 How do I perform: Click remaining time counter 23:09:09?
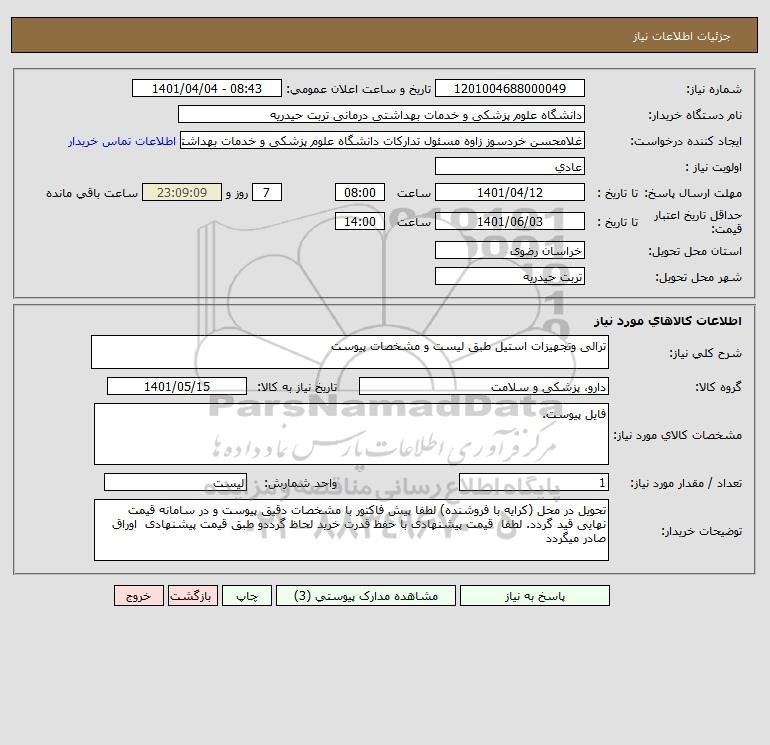(x=182, y=193)
